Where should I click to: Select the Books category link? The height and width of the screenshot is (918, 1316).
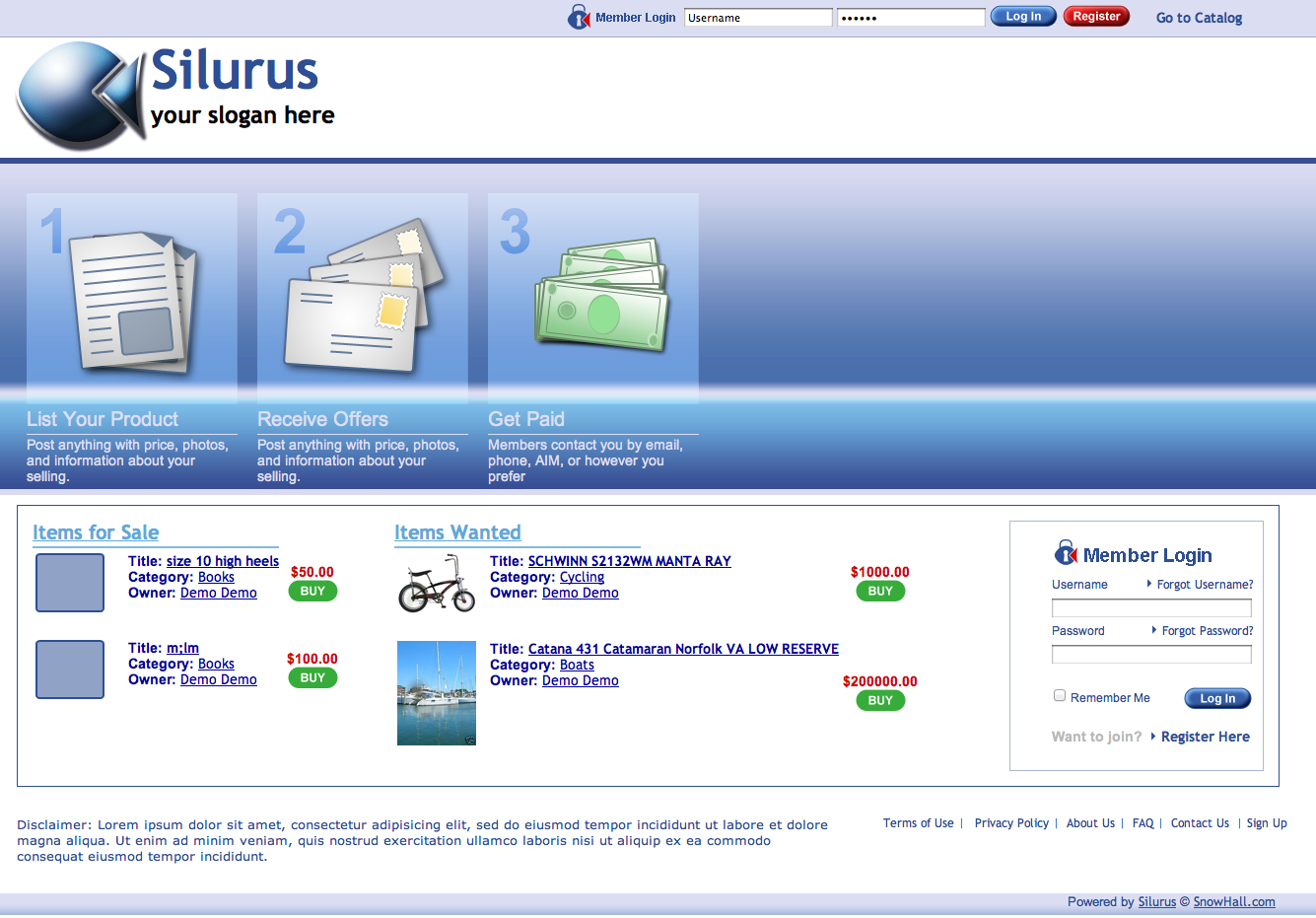pos(215,577)
